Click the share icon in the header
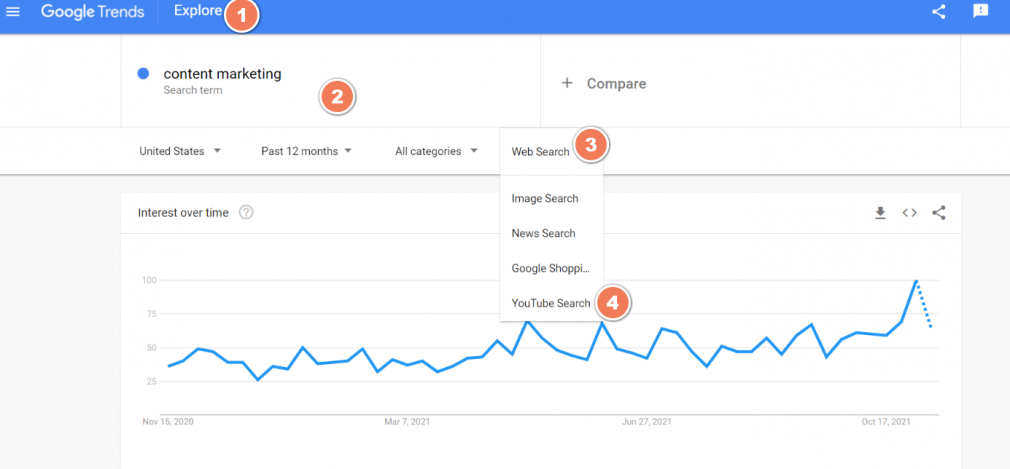1010x469 pixels. click(x=939, y=12)
